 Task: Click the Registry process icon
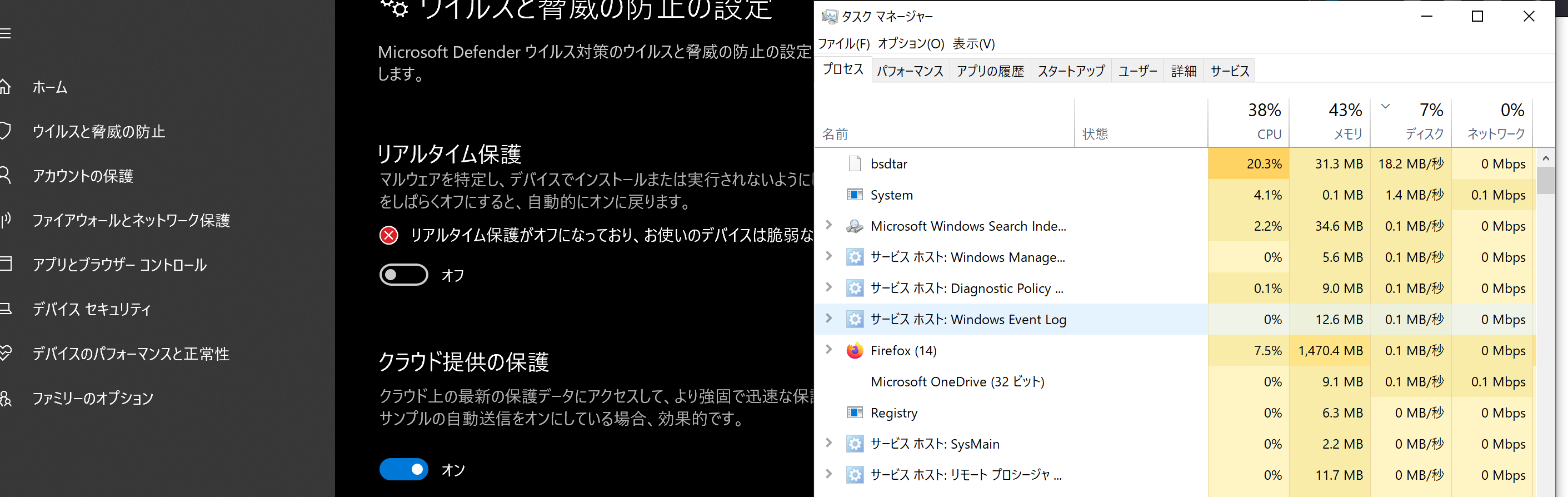(x=855, y=412)
